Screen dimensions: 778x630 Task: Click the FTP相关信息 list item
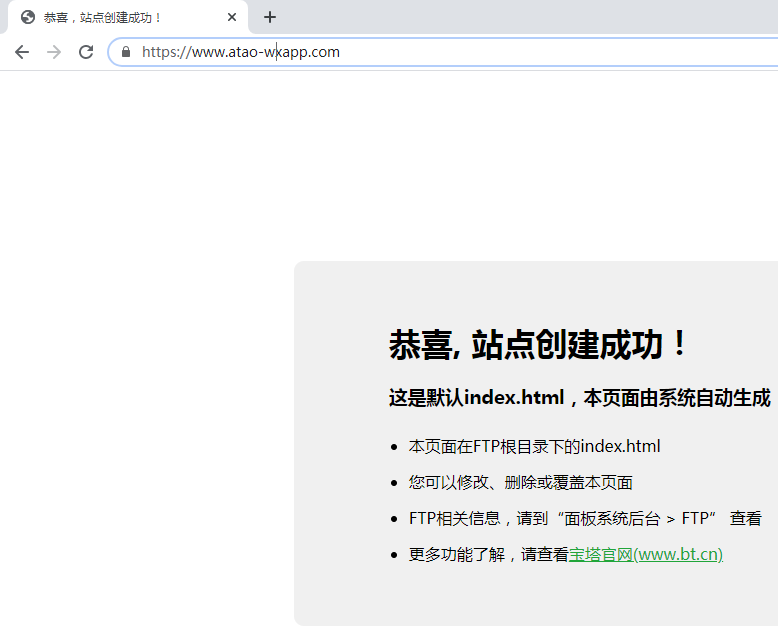click(x=585, y=519)
